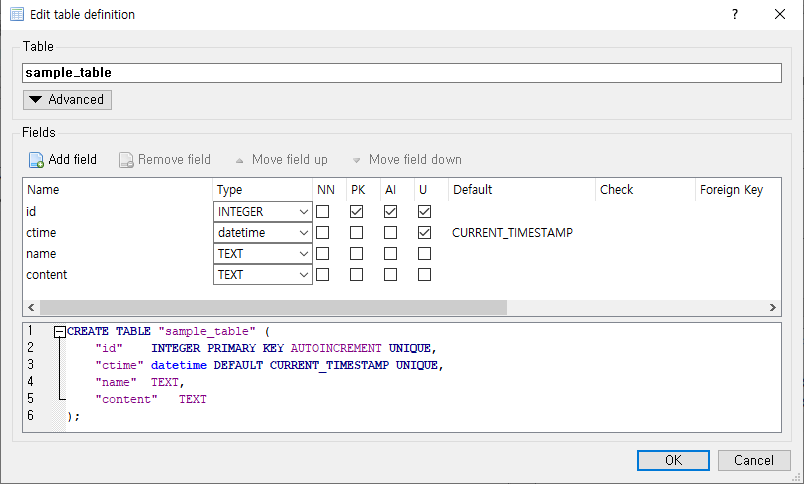Click the Check column header
The height and width of the screenshot is (484, 804).
[x=646, y=190]
